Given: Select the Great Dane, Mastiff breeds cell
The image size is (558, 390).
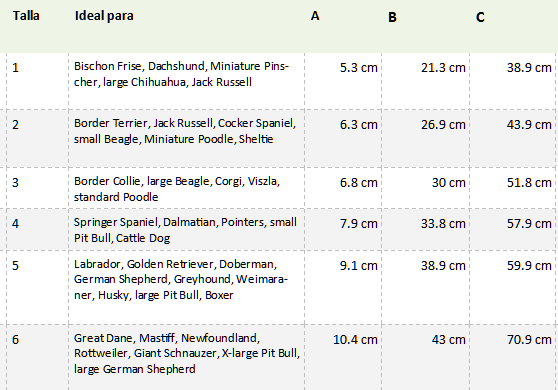Looking at the screenshot, I should (x=186, y=357).
